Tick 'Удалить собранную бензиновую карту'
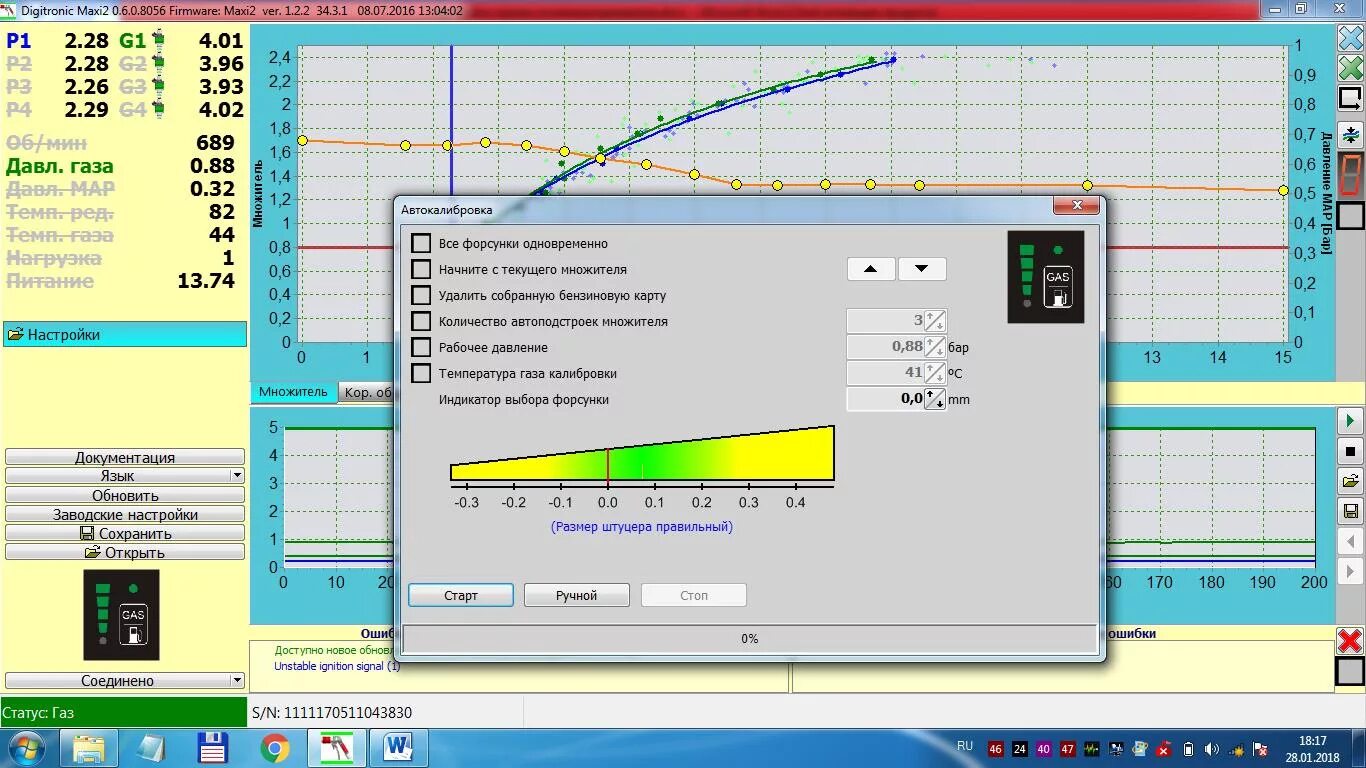 pos(421,295)
